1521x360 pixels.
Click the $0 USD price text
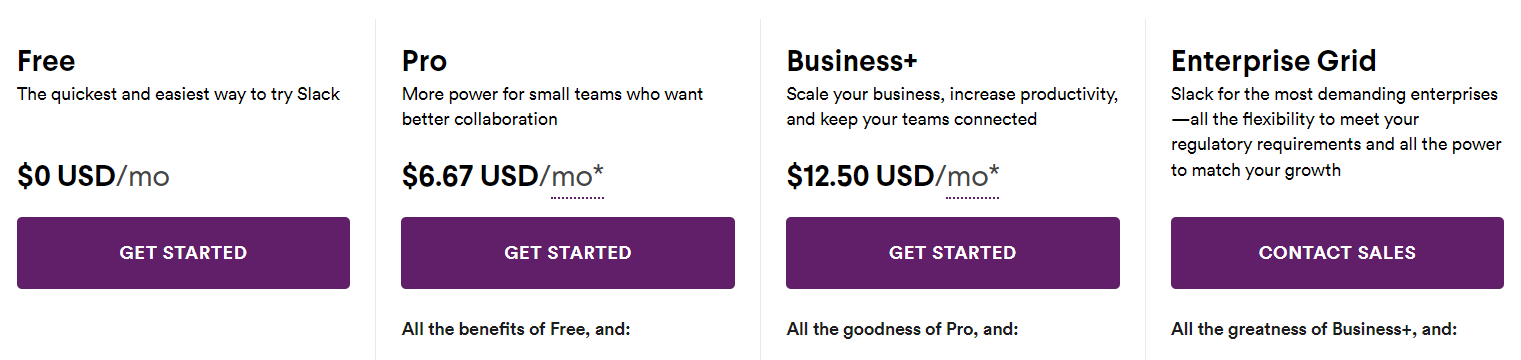click(66, 177)
